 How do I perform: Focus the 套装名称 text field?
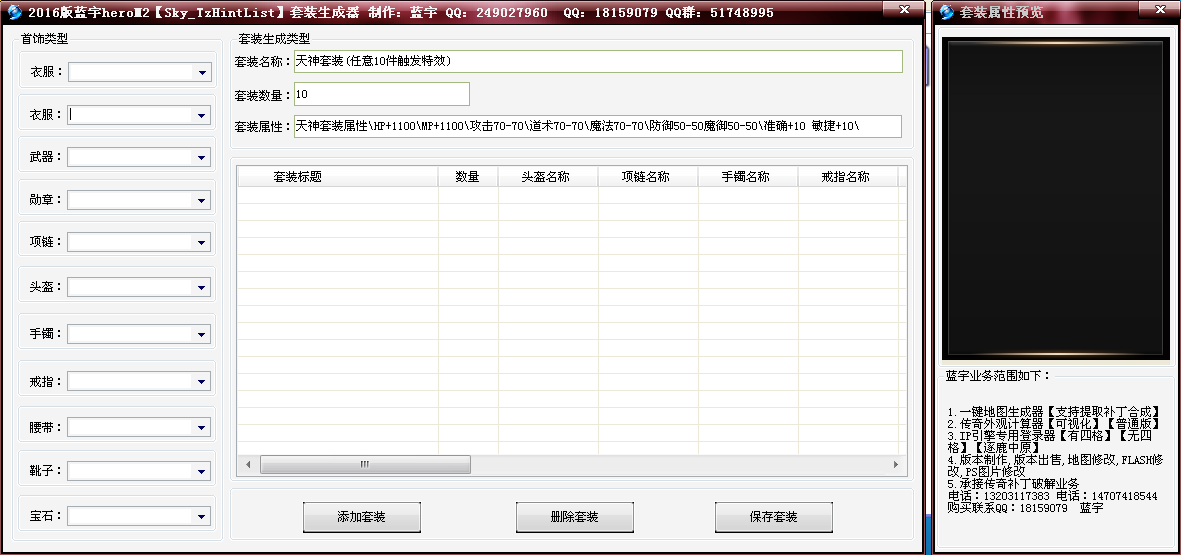597,62
